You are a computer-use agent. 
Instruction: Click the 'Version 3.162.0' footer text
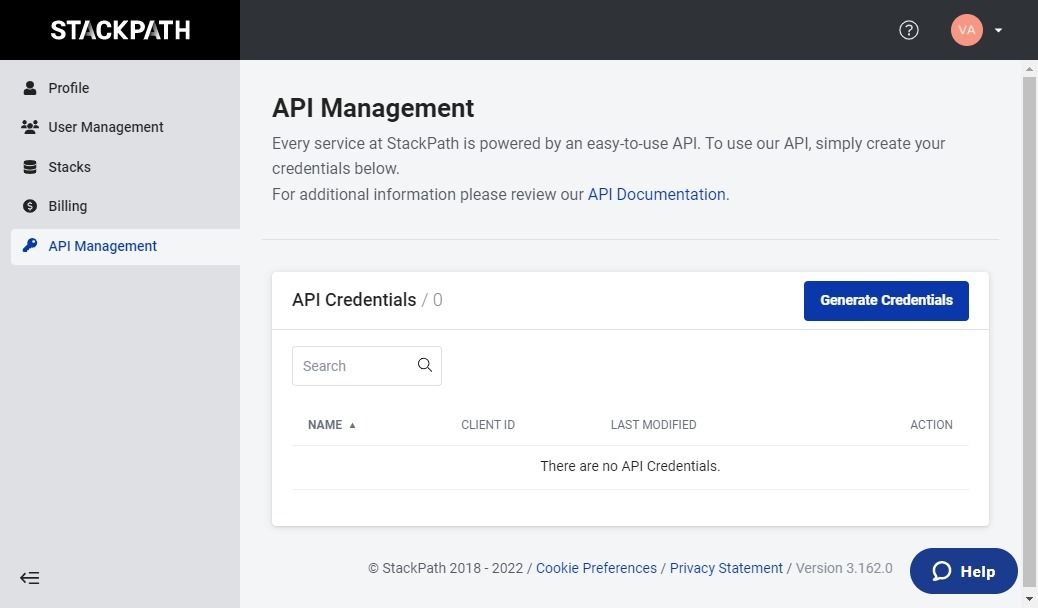click(x=844, y=568)
